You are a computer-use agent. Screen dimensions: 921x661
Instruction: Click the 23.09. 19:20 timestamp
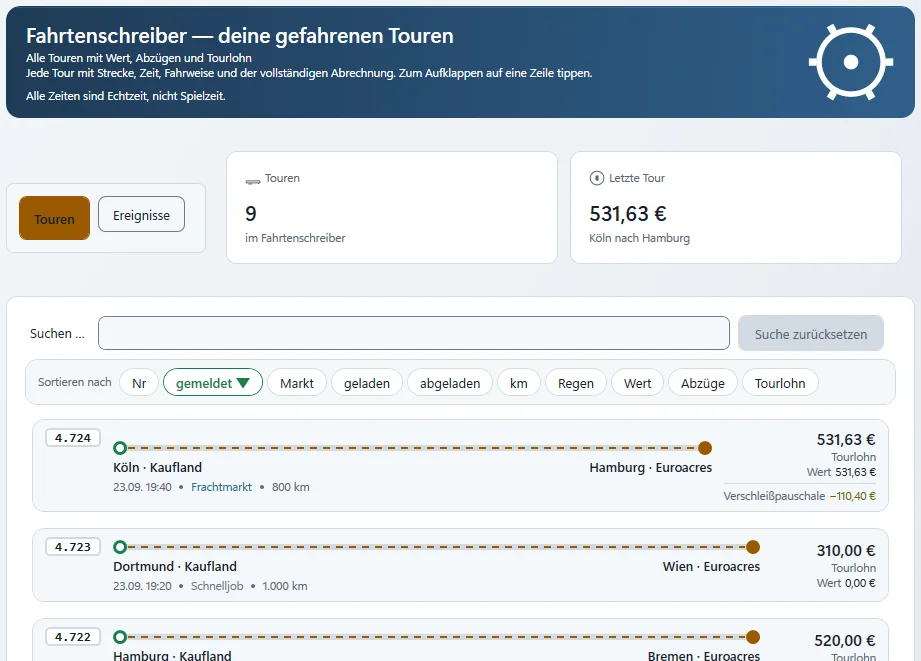point(142,586)
